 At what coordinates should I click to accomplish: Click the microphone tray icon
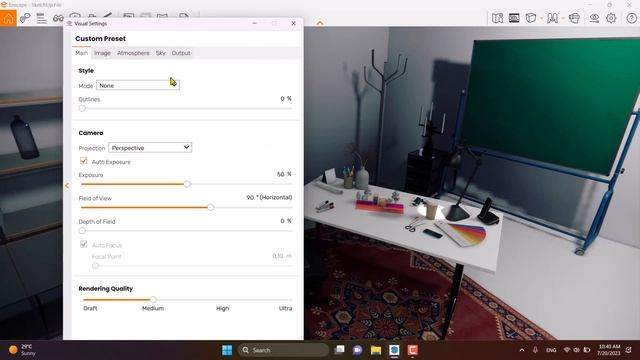point(535,350)
